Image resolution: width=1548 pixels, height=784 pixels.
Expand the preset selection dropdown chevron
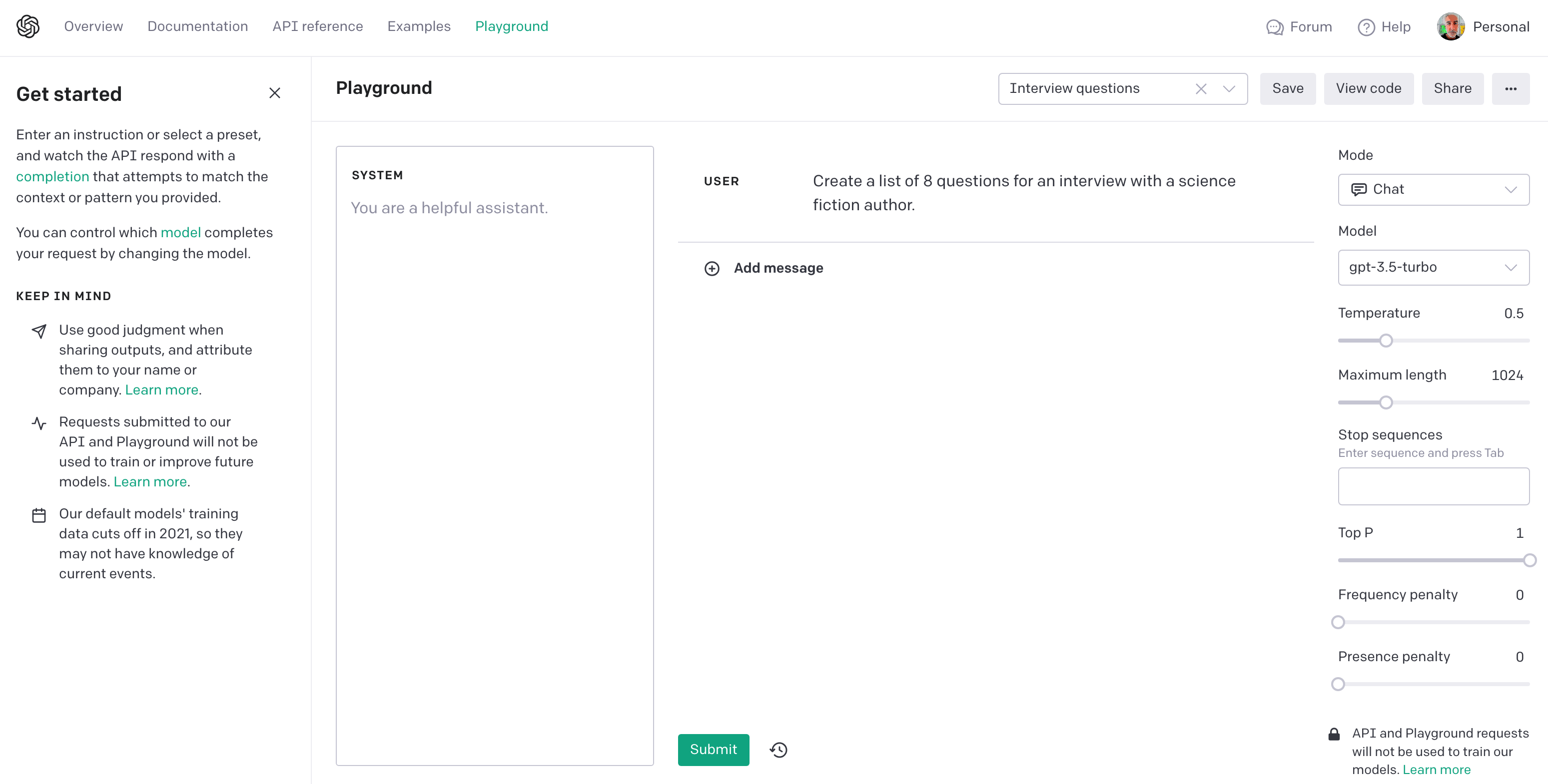pos(1229,89)
